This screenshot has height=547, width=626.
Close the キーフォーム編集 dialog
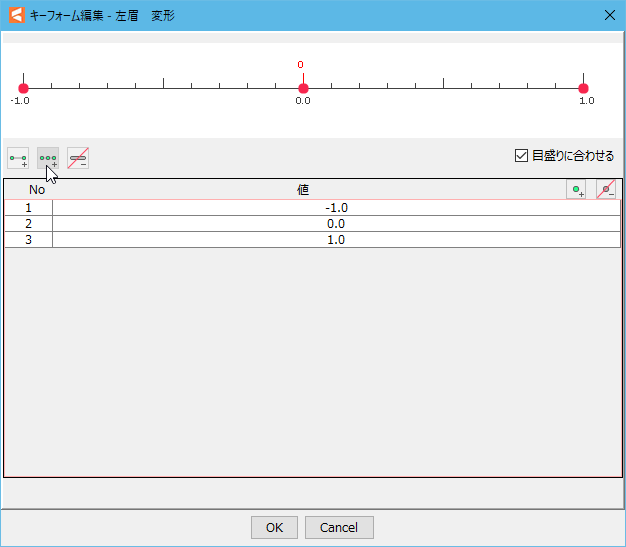click(x=610, y=15)
